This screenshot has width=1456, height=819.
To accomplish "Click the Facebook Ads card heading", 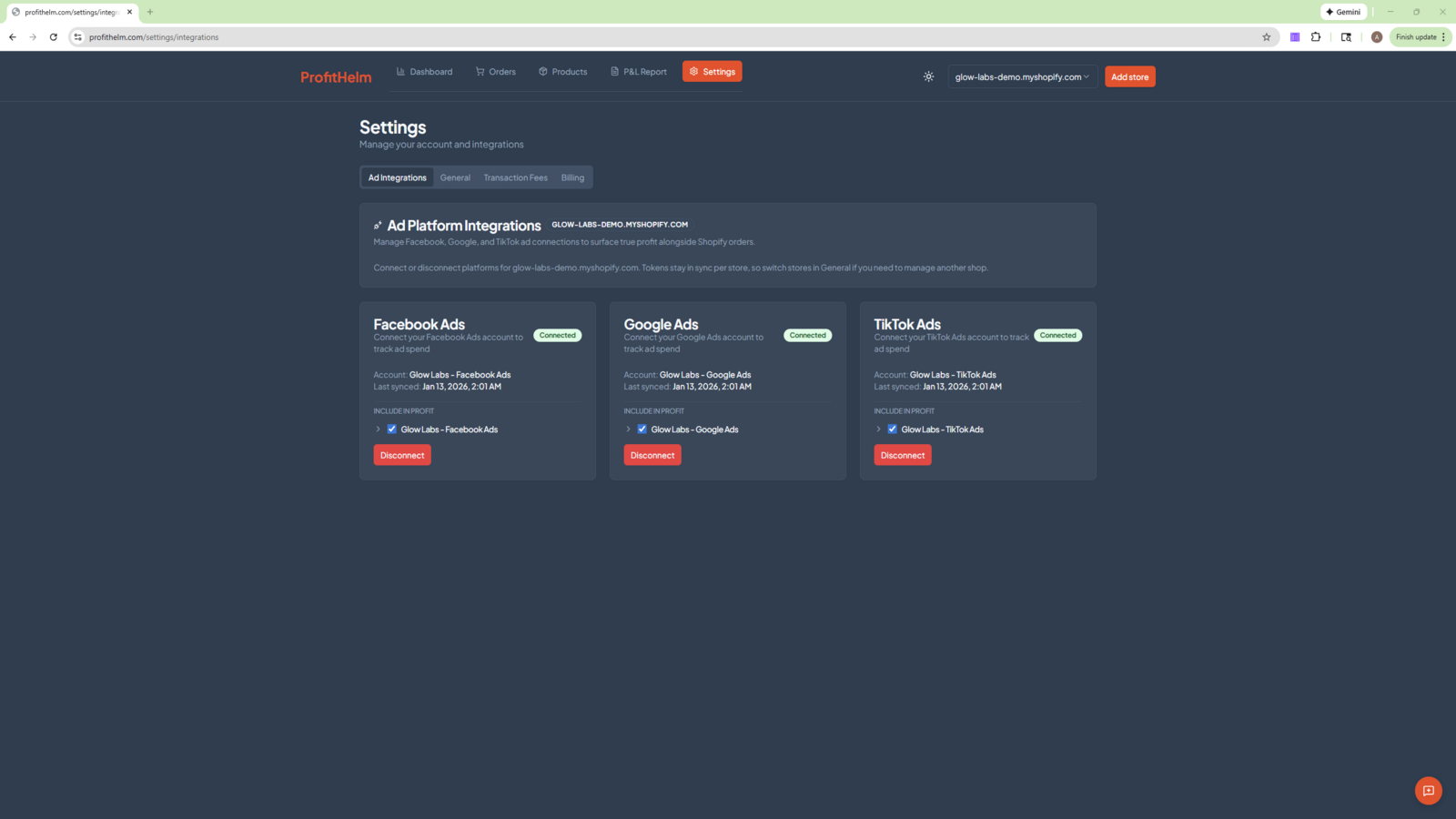I will pos(420,325).
